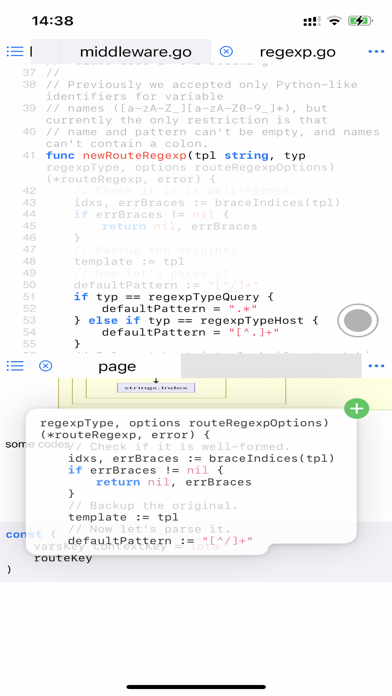Tap the gray circular floating button
Viewport: 392px width, 696px height.
point(358,320)
